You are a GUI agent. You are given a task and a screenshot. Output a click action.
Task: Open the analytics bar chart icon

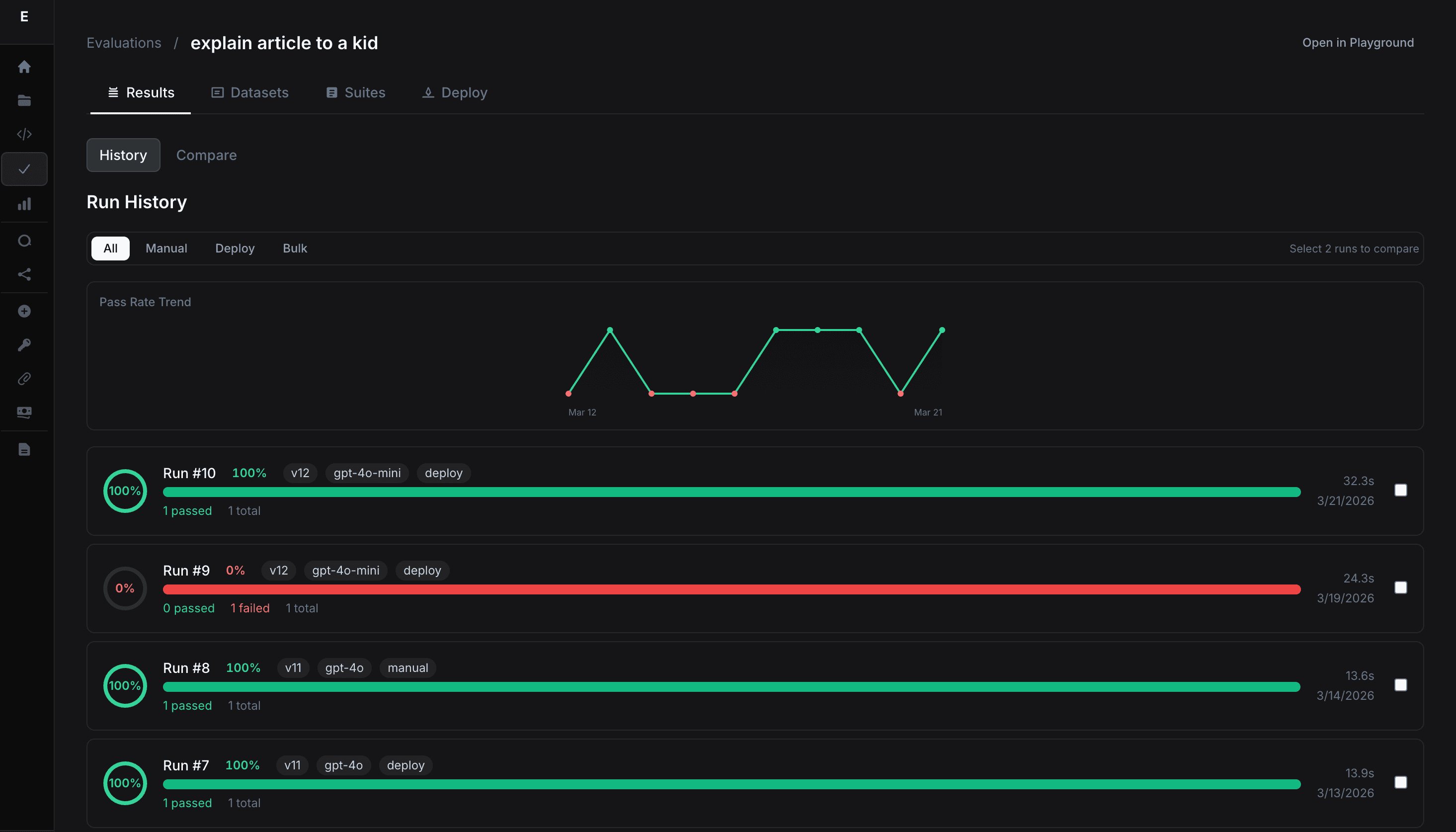click(x=24, y=204)
